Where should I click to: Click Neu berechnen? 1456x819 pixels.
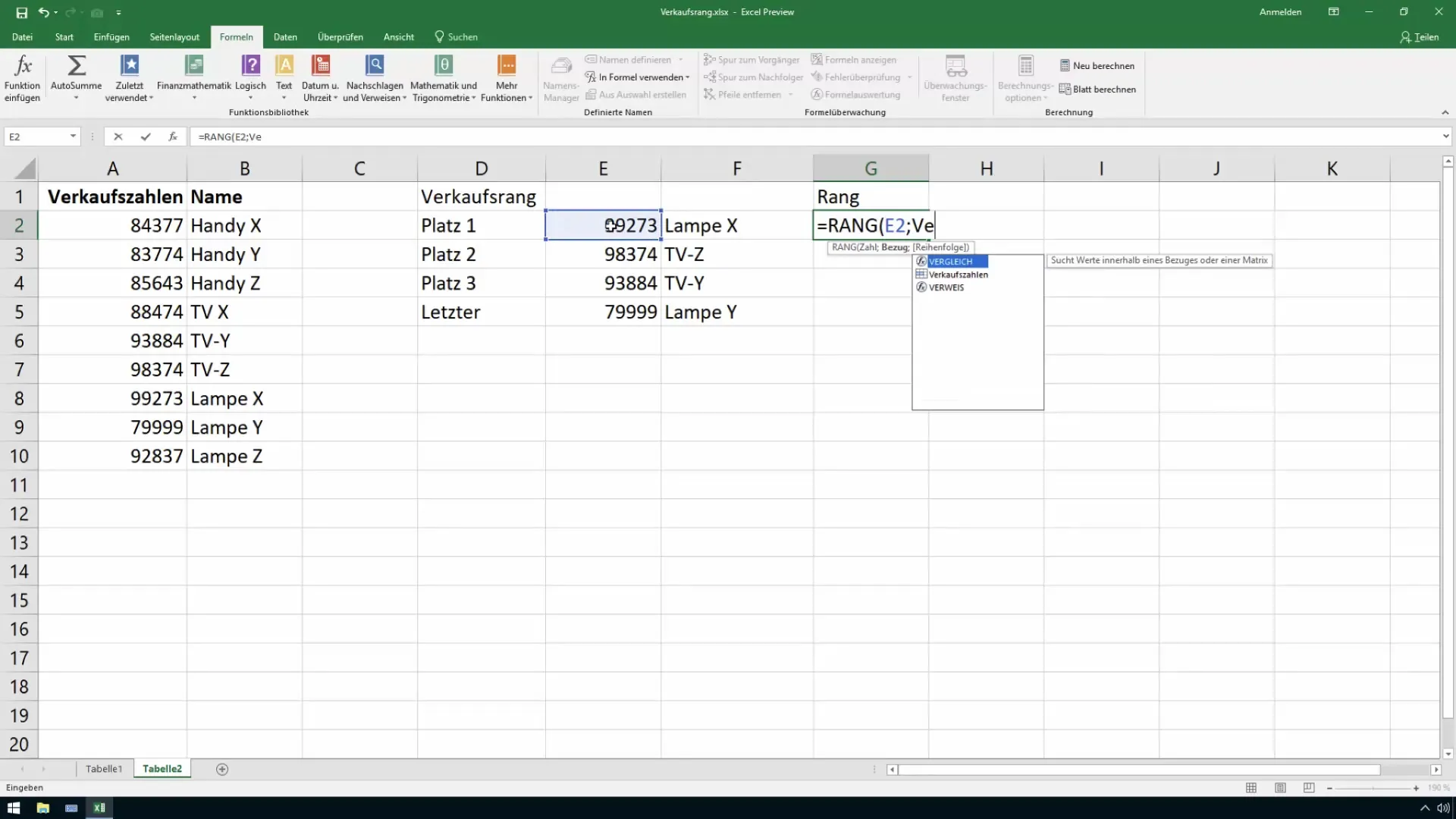(x=1097, y=66)
